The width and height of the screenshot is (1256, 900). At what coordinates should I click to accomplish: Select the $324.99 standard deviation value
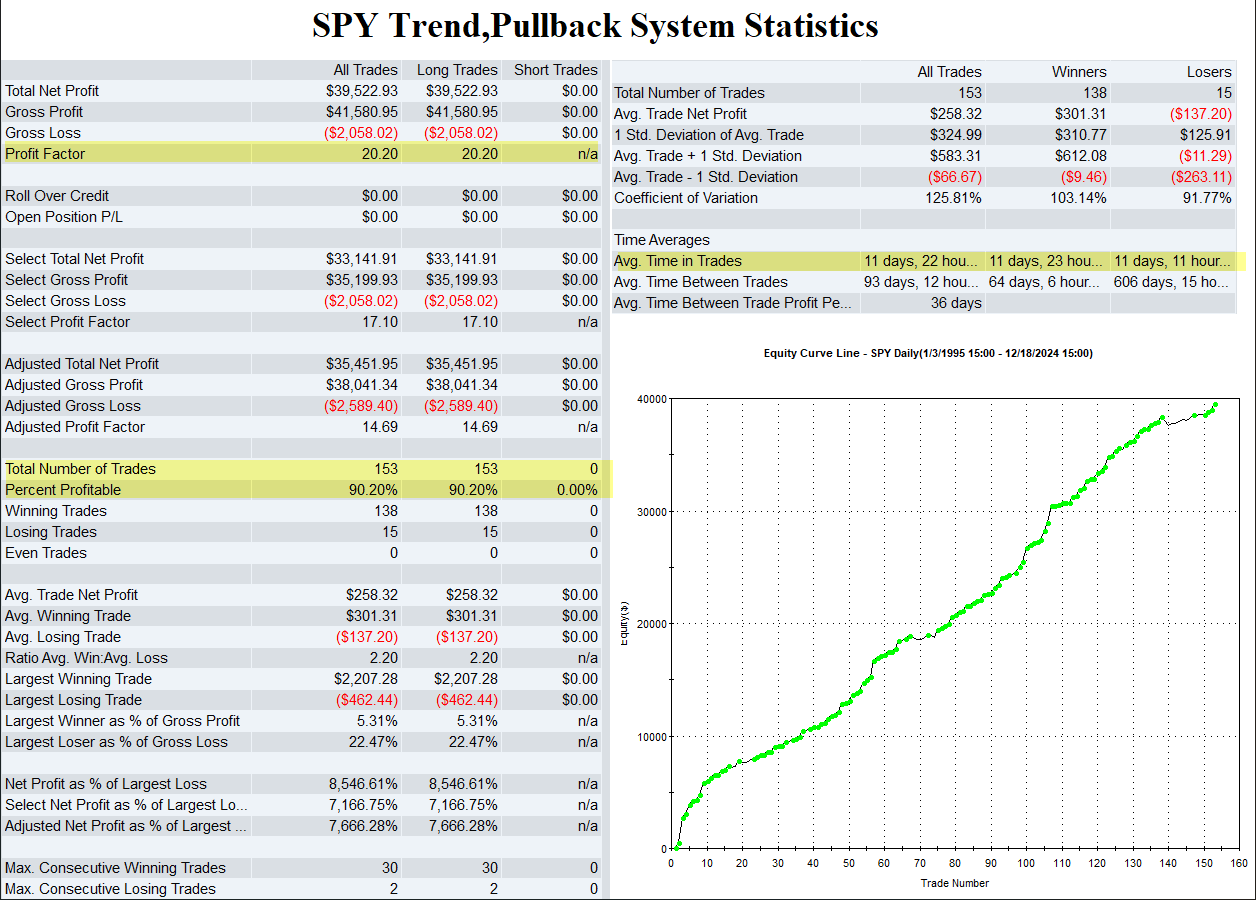(956, 135)
